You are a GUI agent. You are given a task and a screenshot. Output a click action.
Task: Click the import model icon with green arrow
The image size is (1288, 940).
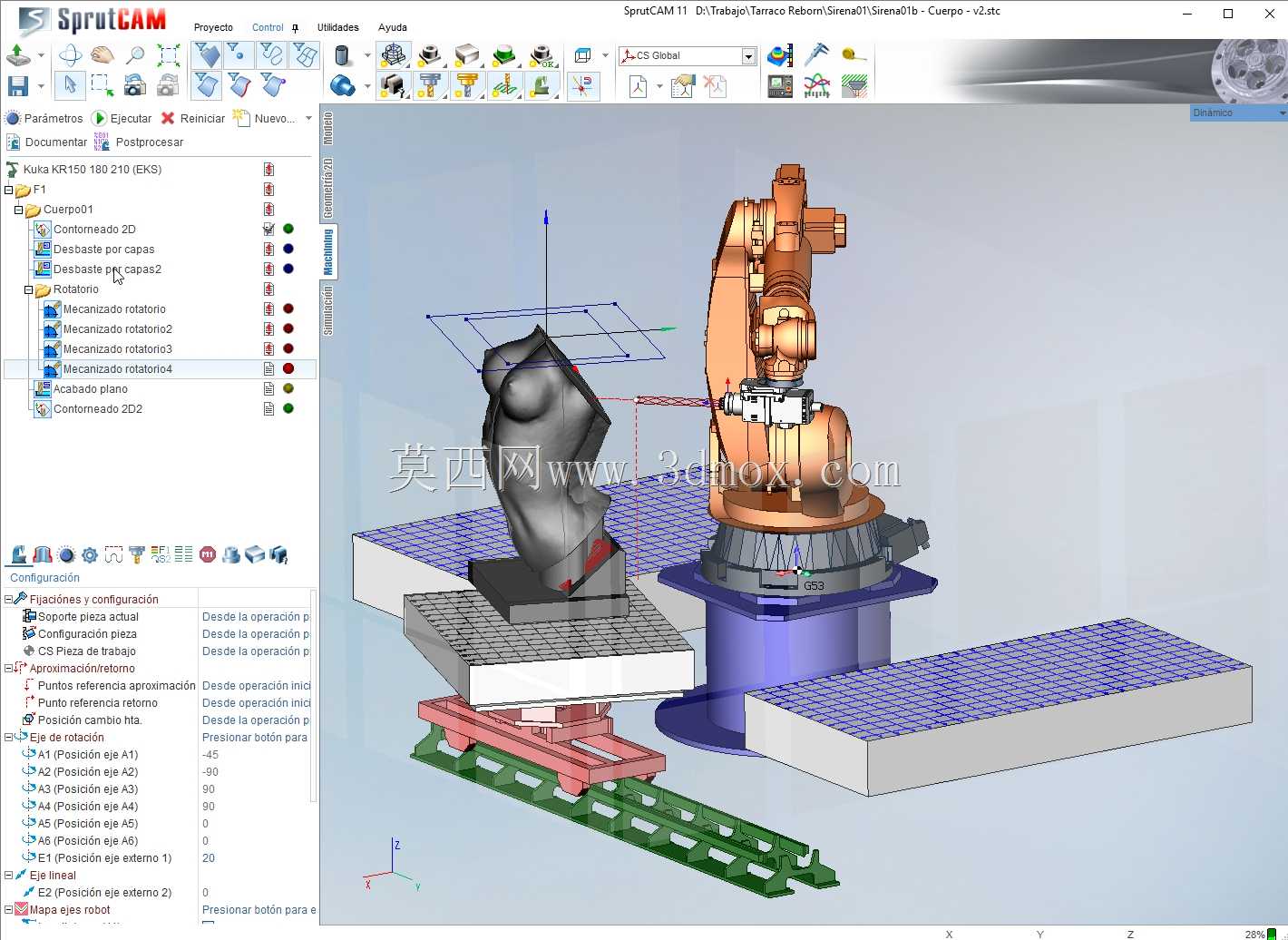tap(18, 54)
